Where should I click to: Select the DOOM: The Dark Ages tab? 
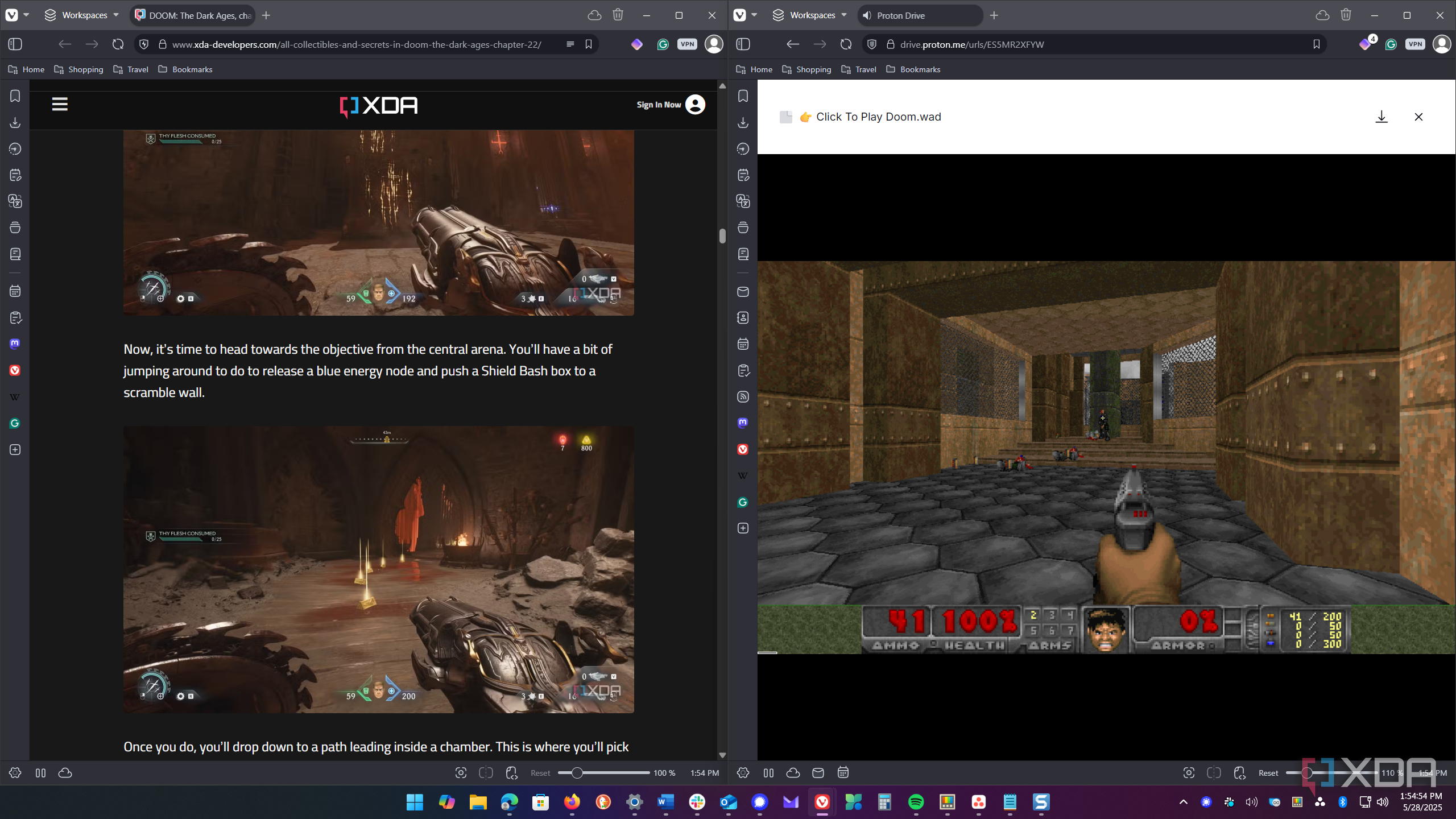193,15
